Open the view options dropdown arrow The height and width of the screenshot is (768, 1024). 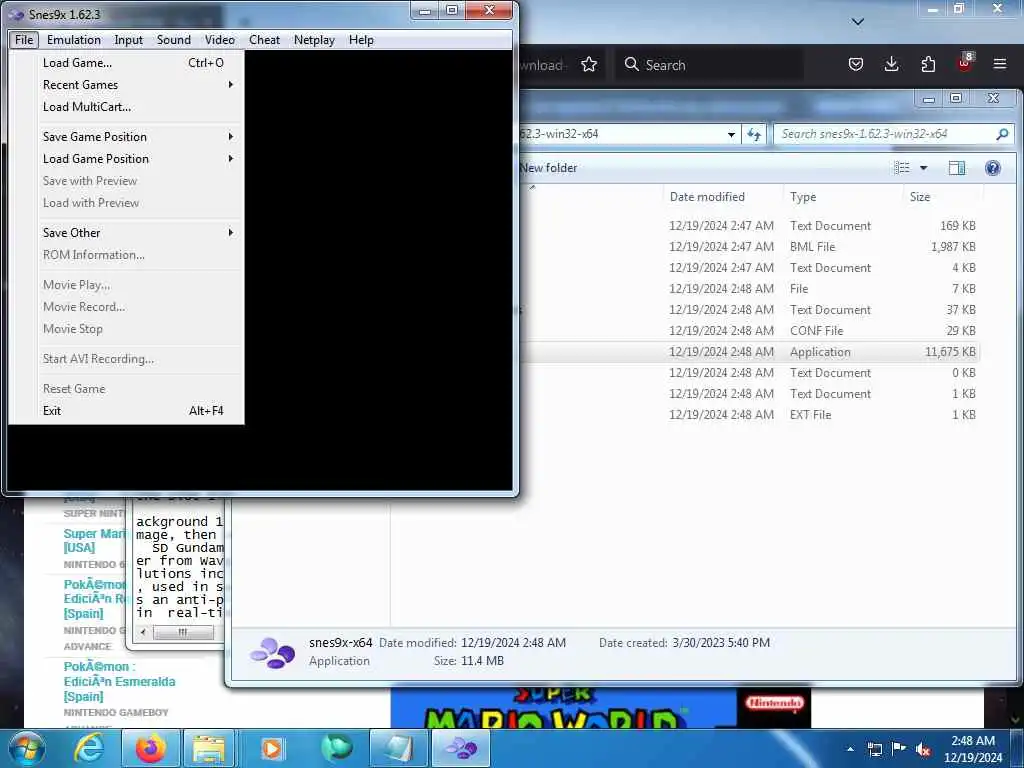923,168
